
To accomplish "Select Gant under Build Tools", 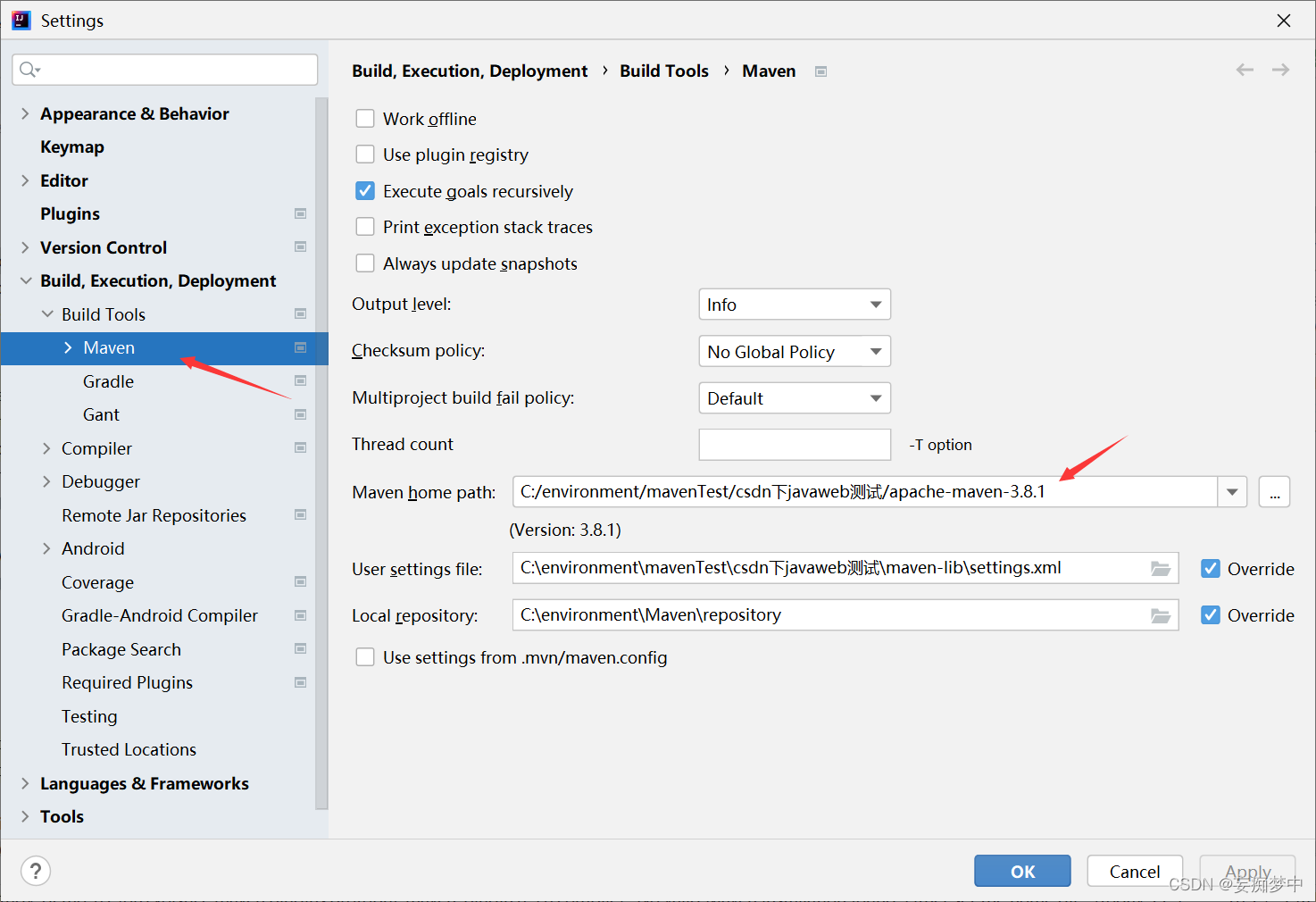I will coord(101,414).
